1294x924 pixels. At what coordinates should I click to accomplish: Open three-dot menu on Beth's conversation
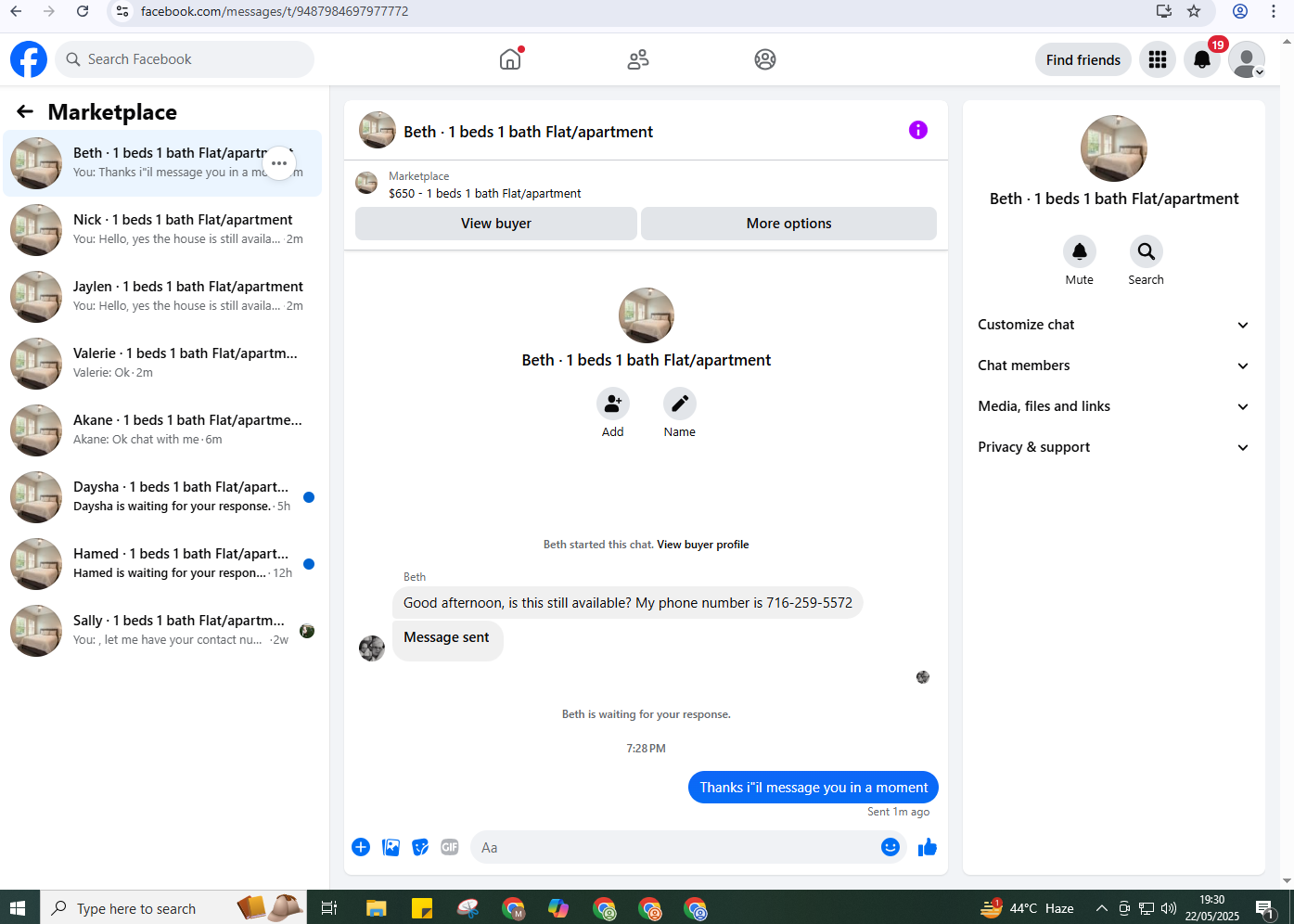click(x=279, y=163)
